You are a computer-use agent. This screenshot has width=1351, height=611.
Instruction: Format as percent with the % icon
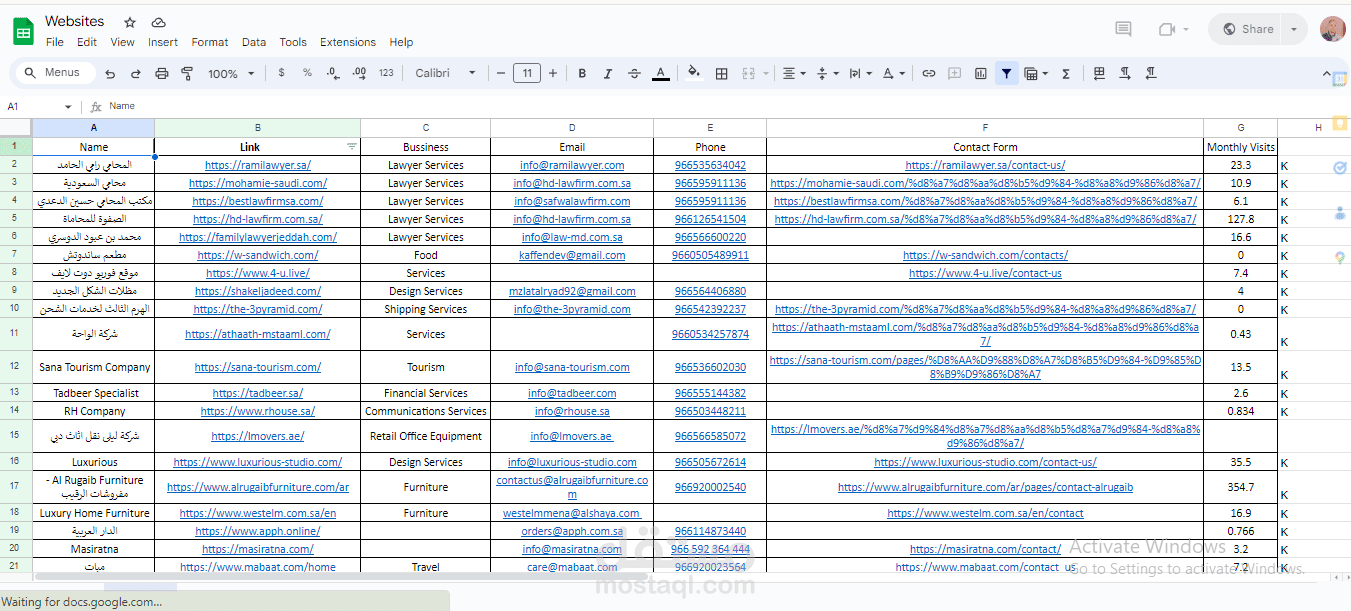click(307, 73)
